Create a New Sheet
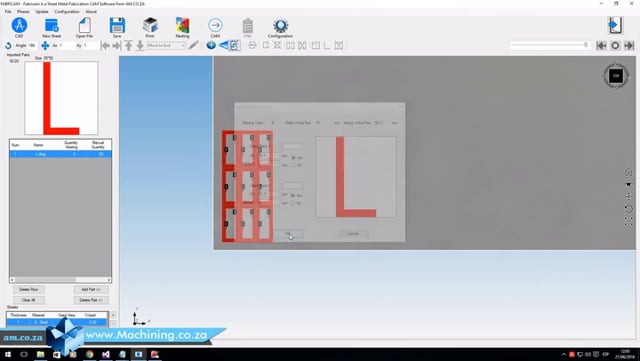This screenshot has height=361, width=640. 51,26
